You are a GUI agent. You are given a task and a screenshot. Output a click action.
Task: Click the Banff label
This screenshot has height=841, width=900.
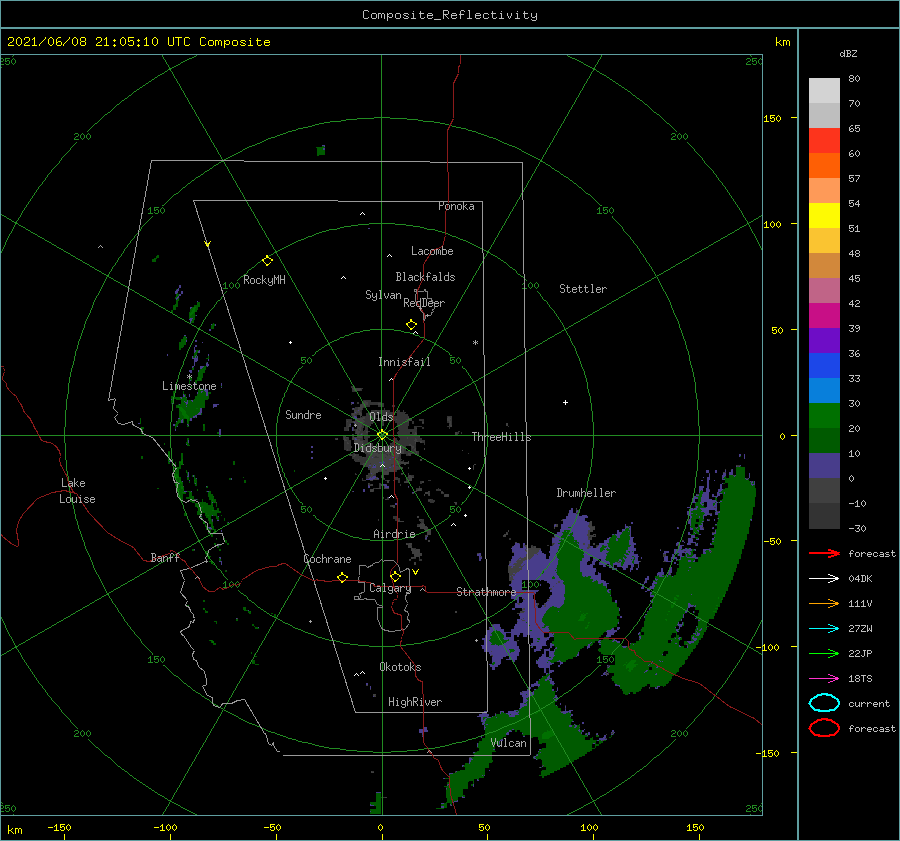(165, 557)
